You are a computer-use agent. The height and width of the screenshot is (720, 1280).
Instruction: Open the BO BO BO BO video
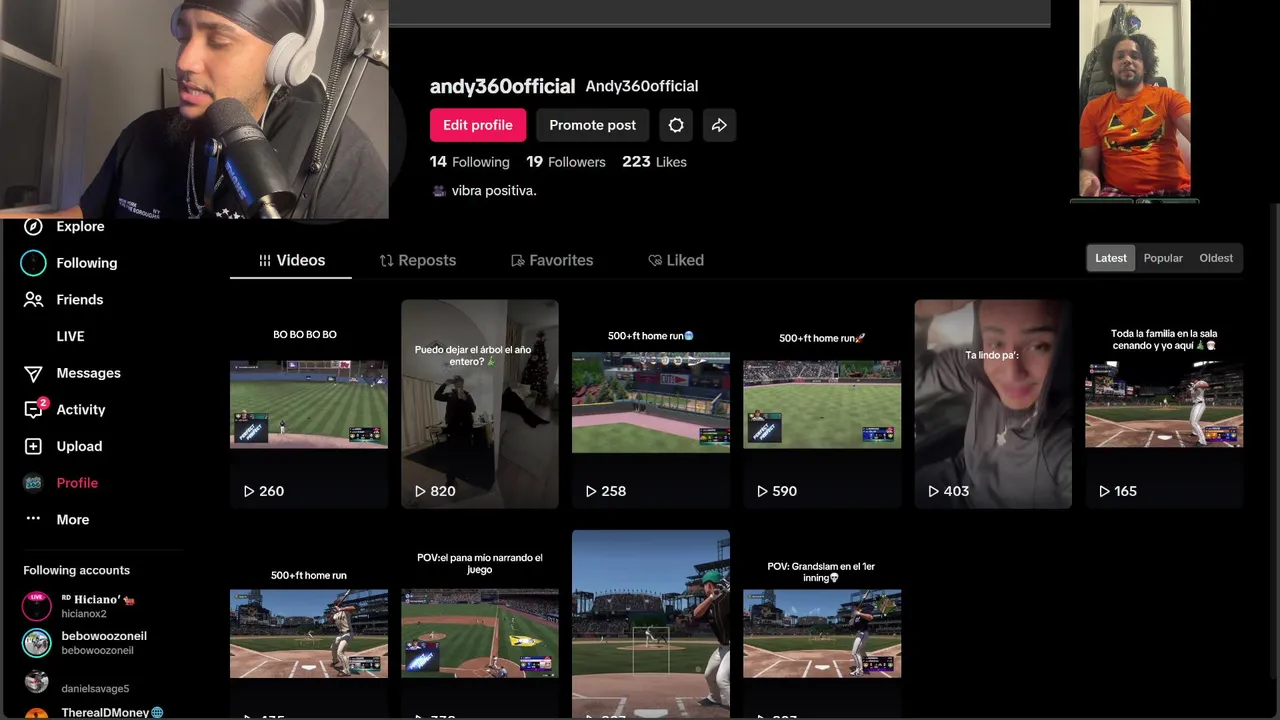[309, 404]
